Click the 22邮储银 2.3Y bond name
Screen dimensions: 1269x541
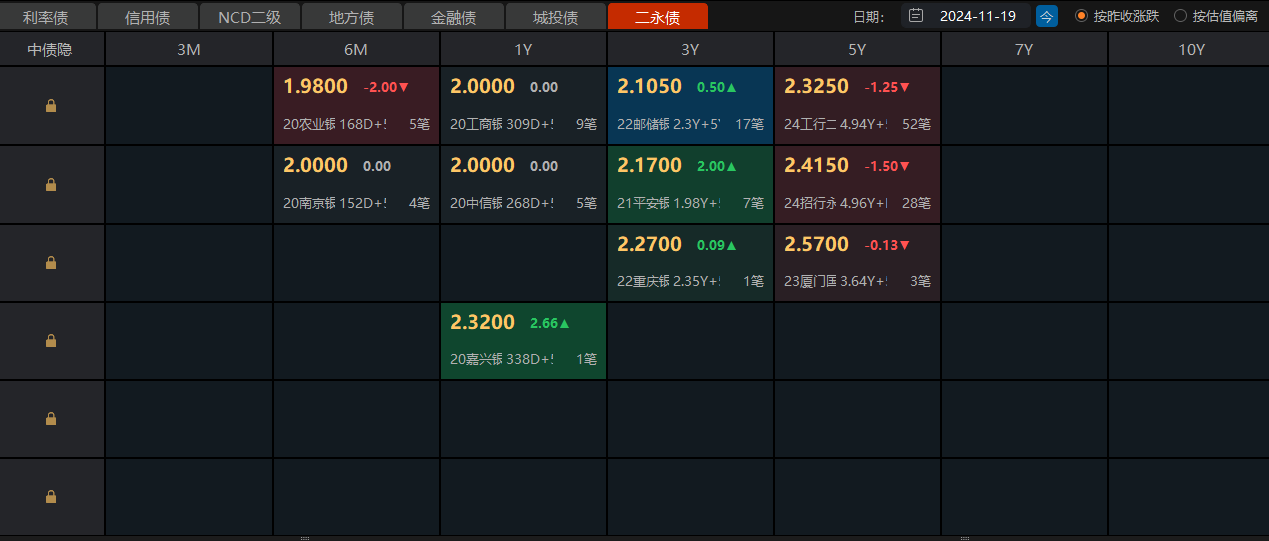669,125
